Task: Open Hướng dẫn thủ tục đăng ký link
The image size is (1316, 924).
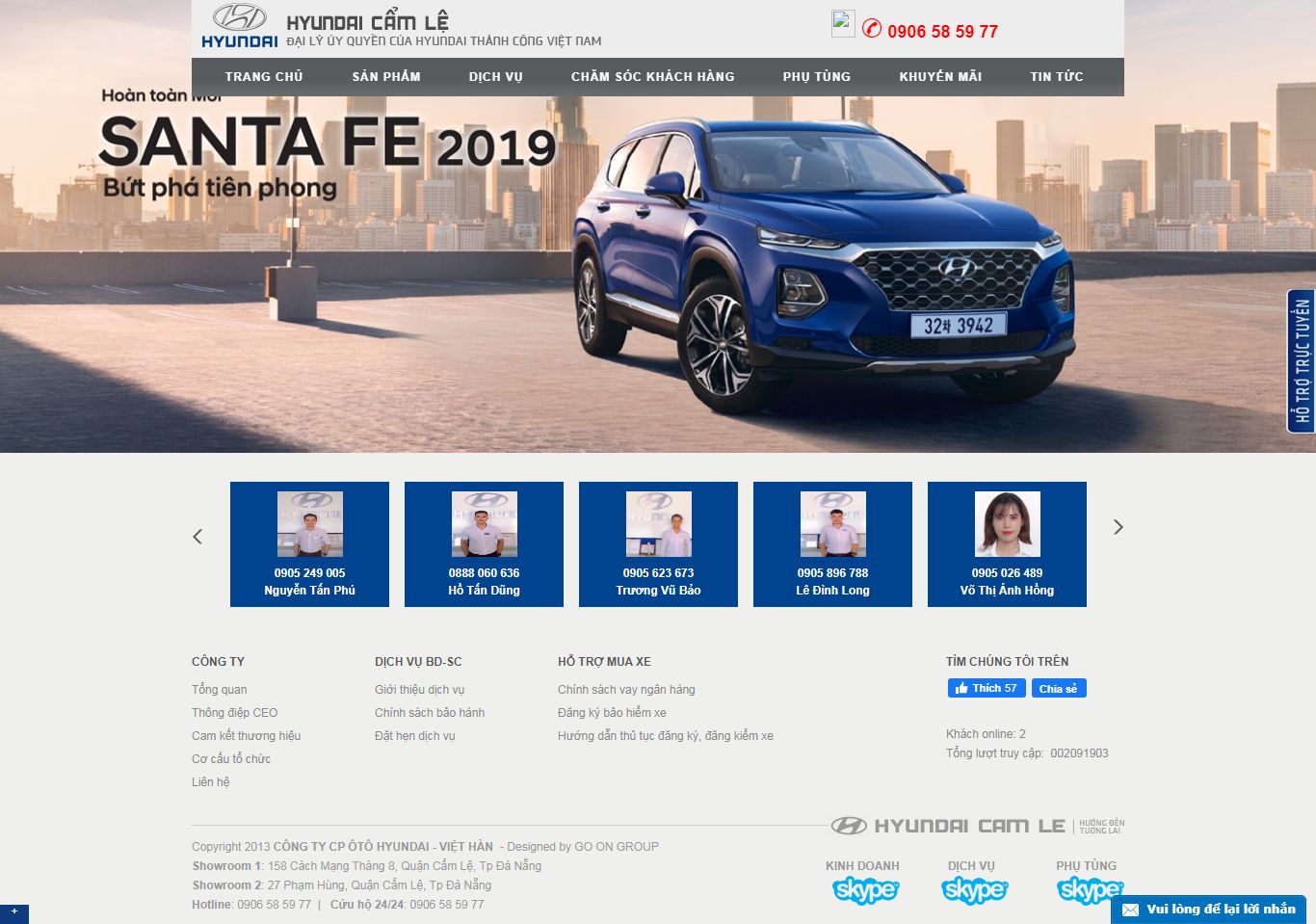Action: point(666,735)
